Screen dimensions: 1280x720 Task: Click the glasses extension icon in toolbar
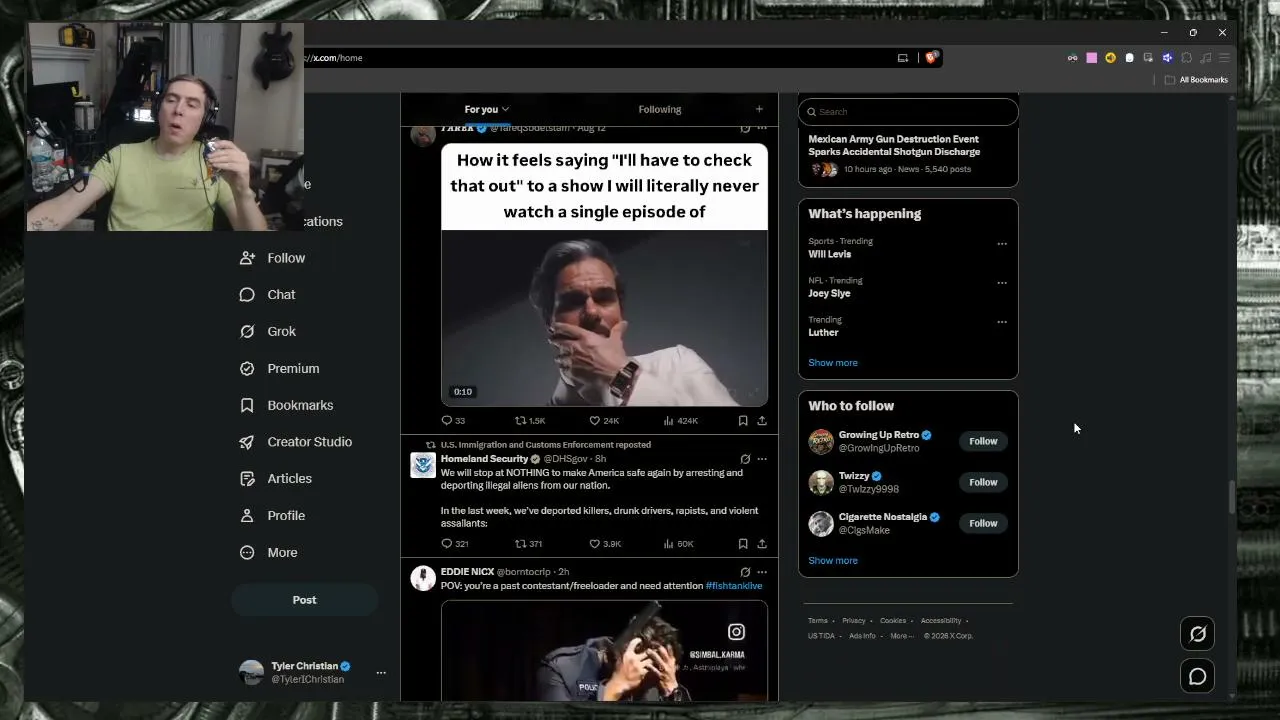click(1072, 58)
